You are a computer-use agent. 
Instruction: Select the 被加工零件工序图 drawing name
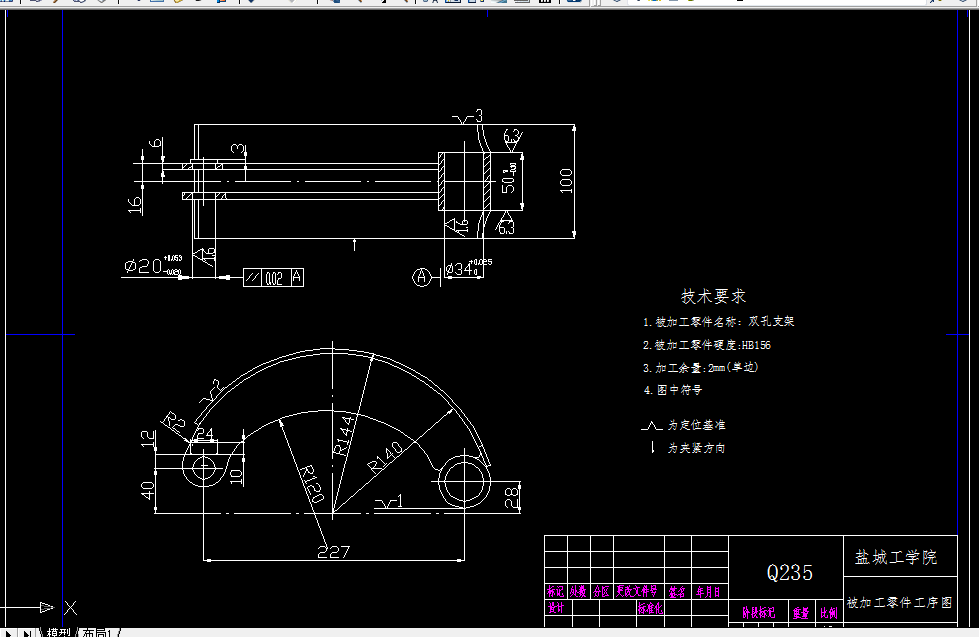point(900,603)
